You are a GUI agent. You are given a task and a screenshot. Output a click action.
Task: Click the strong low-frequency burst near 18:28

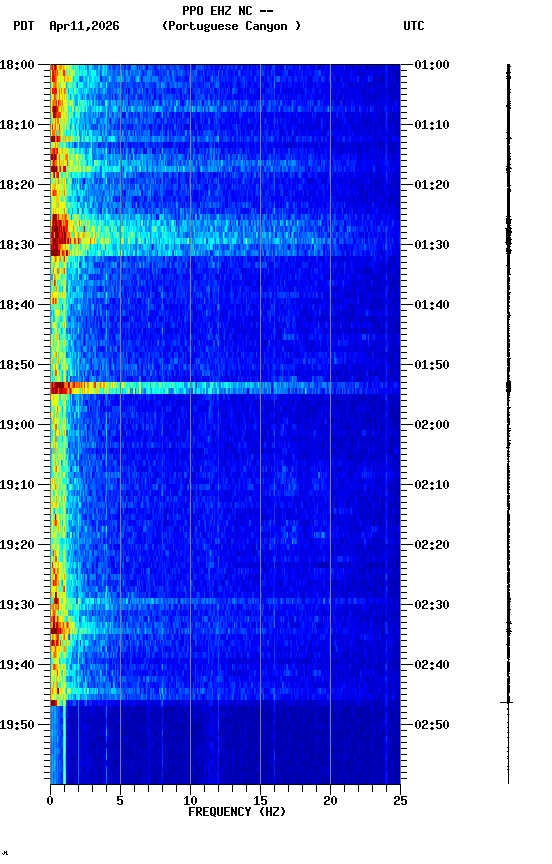[60, 236]
